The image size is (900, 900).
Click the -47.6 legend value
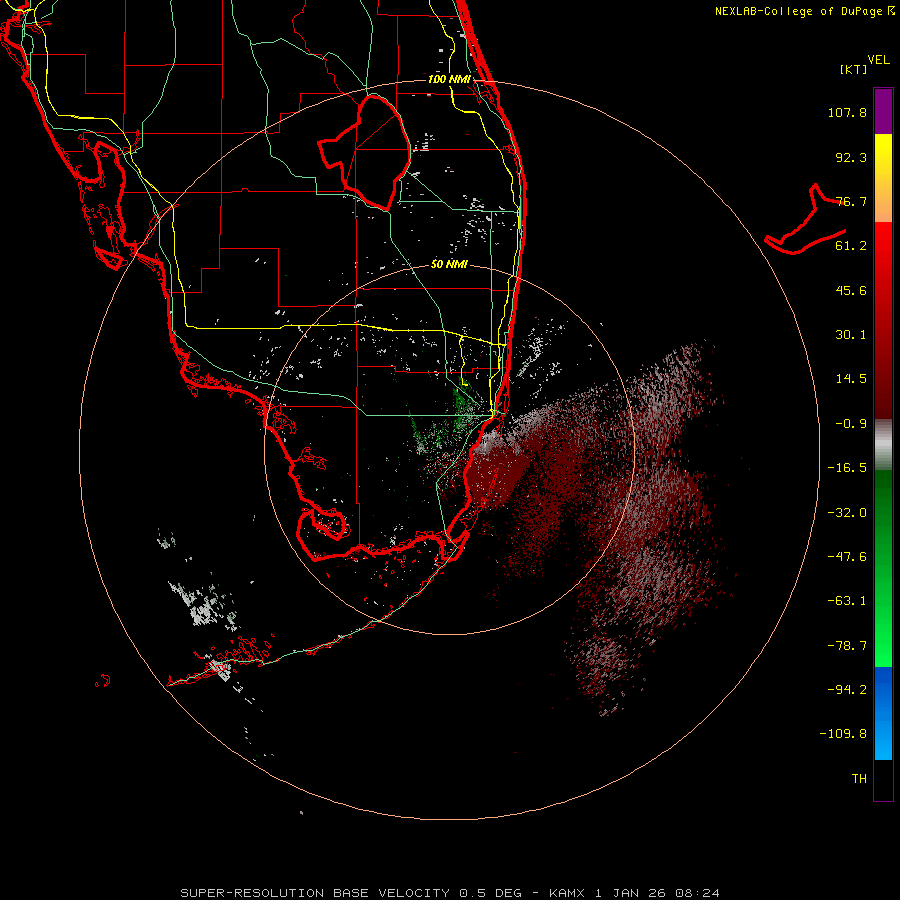click(847, 557)
